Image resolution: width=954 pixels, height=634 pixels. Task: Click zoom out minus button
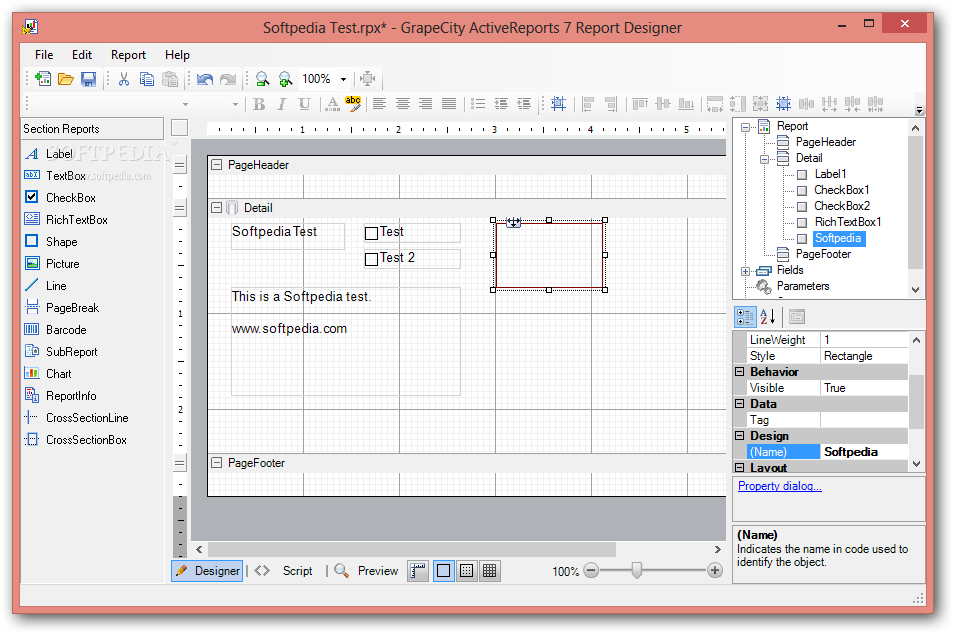(x=591, y=571)
